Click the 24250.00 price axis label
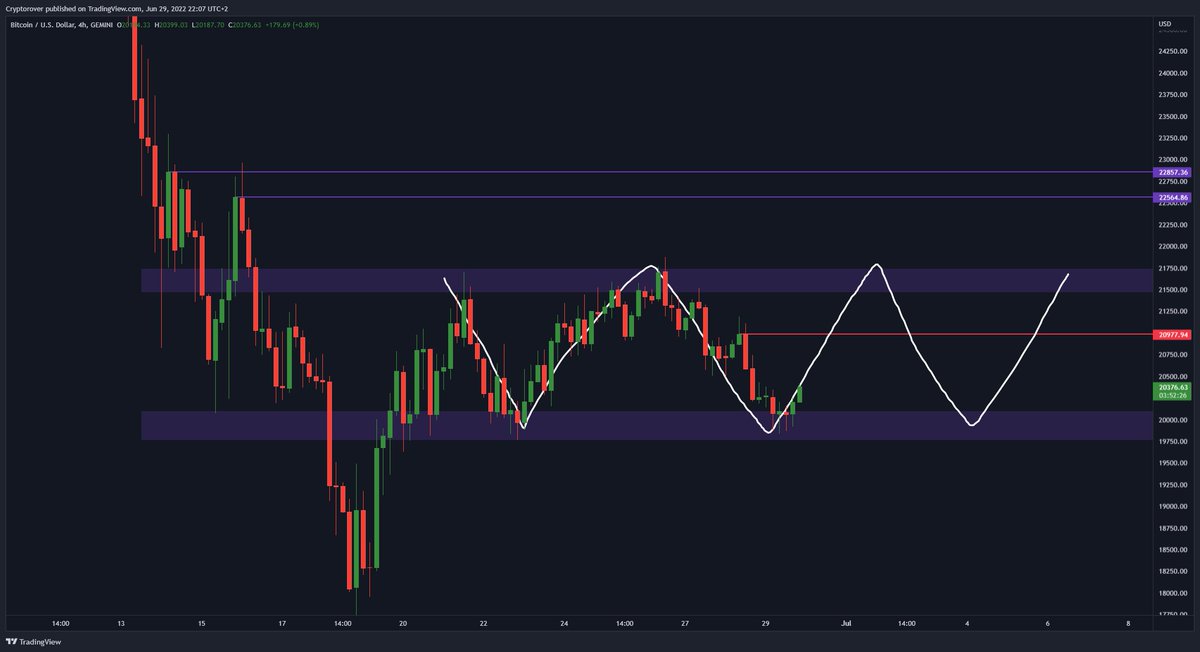 1172,51
